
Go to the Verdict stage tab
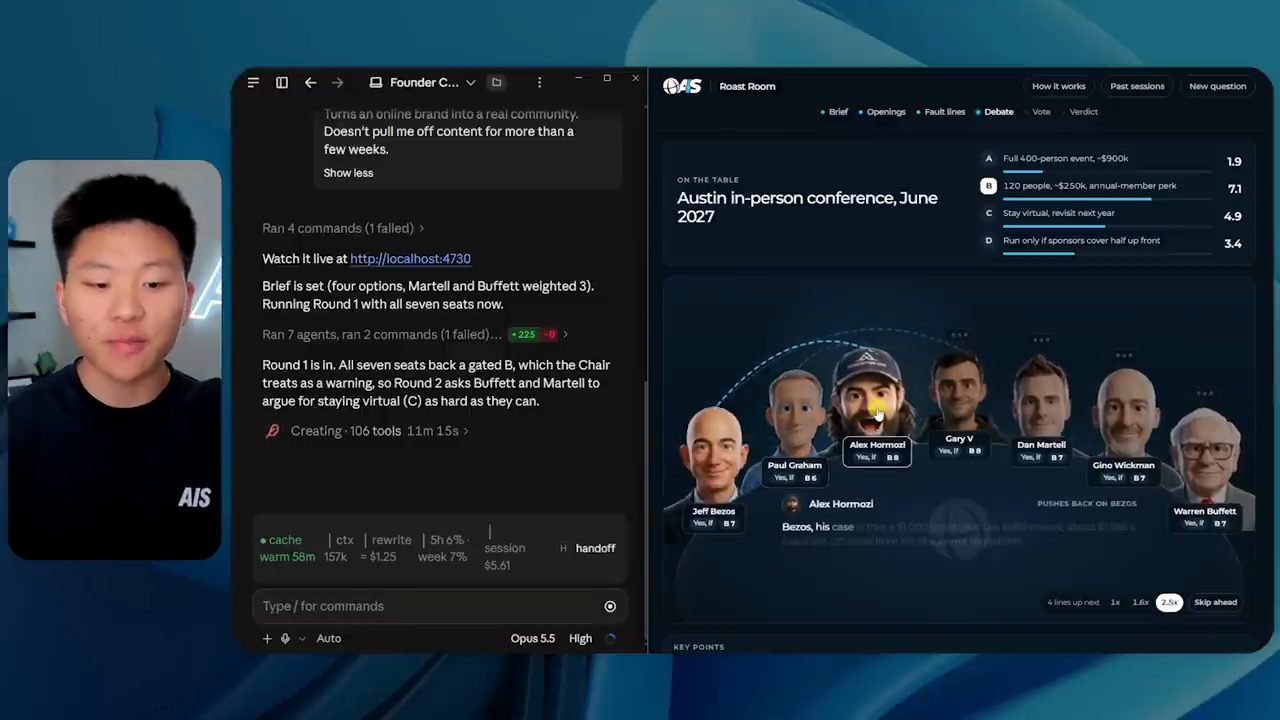pos(1084,112)
